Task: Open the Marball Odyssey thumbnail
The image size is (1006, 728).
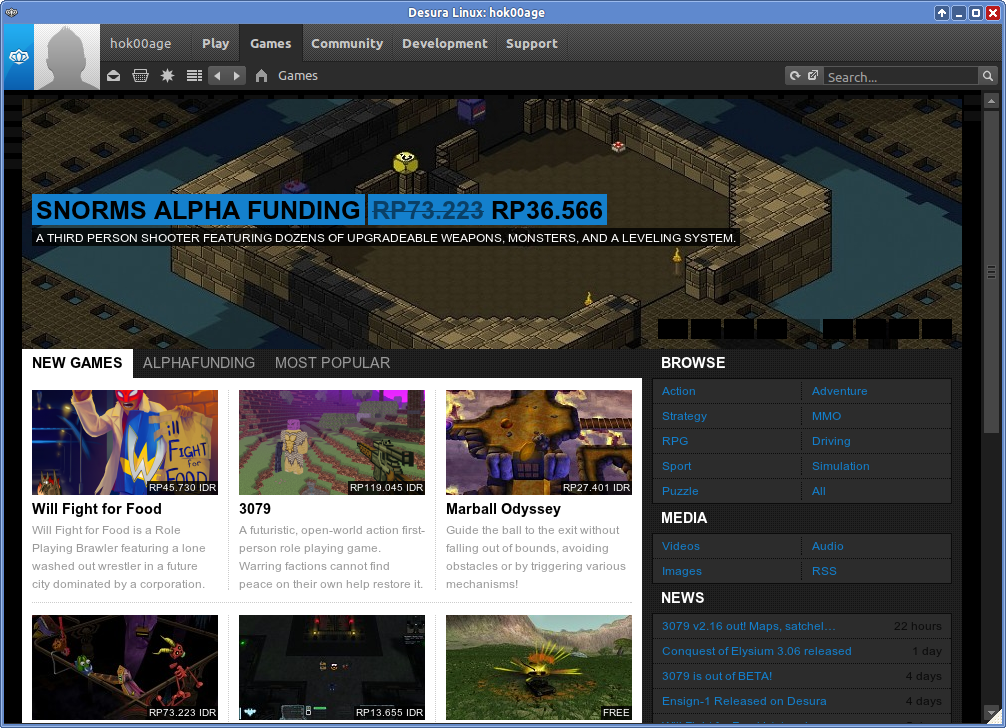Action: 539,443
